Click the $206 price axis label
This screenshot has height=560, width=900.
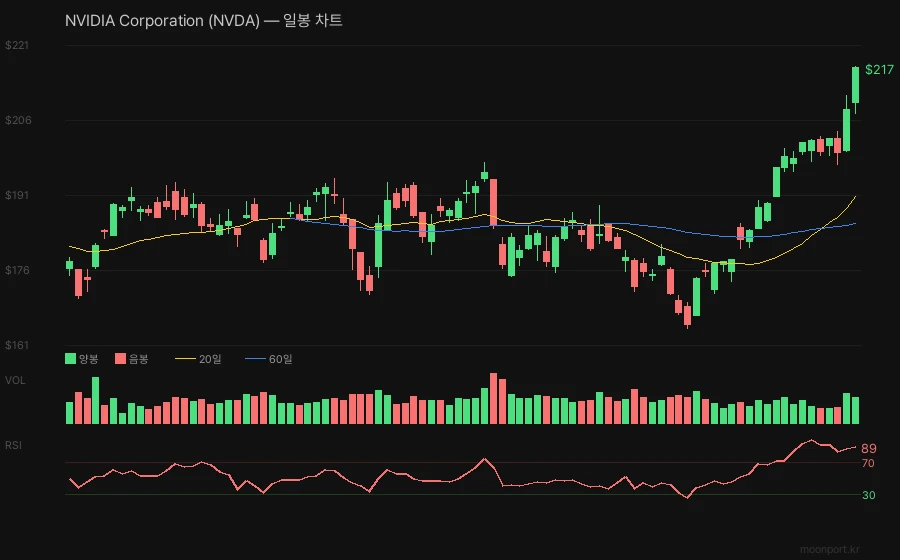[x=17, y=120]
